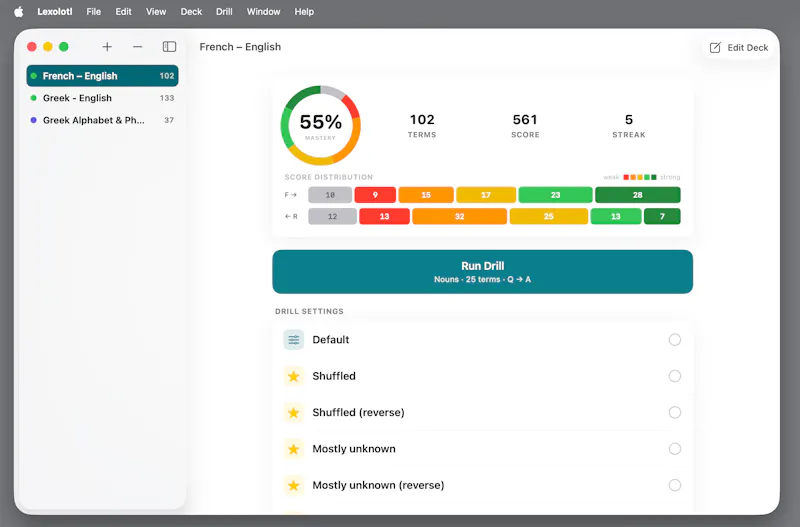This screenshot has height=527, width=800.
Task: Click yellow 25 segment in R row
Action: [549, 216]
